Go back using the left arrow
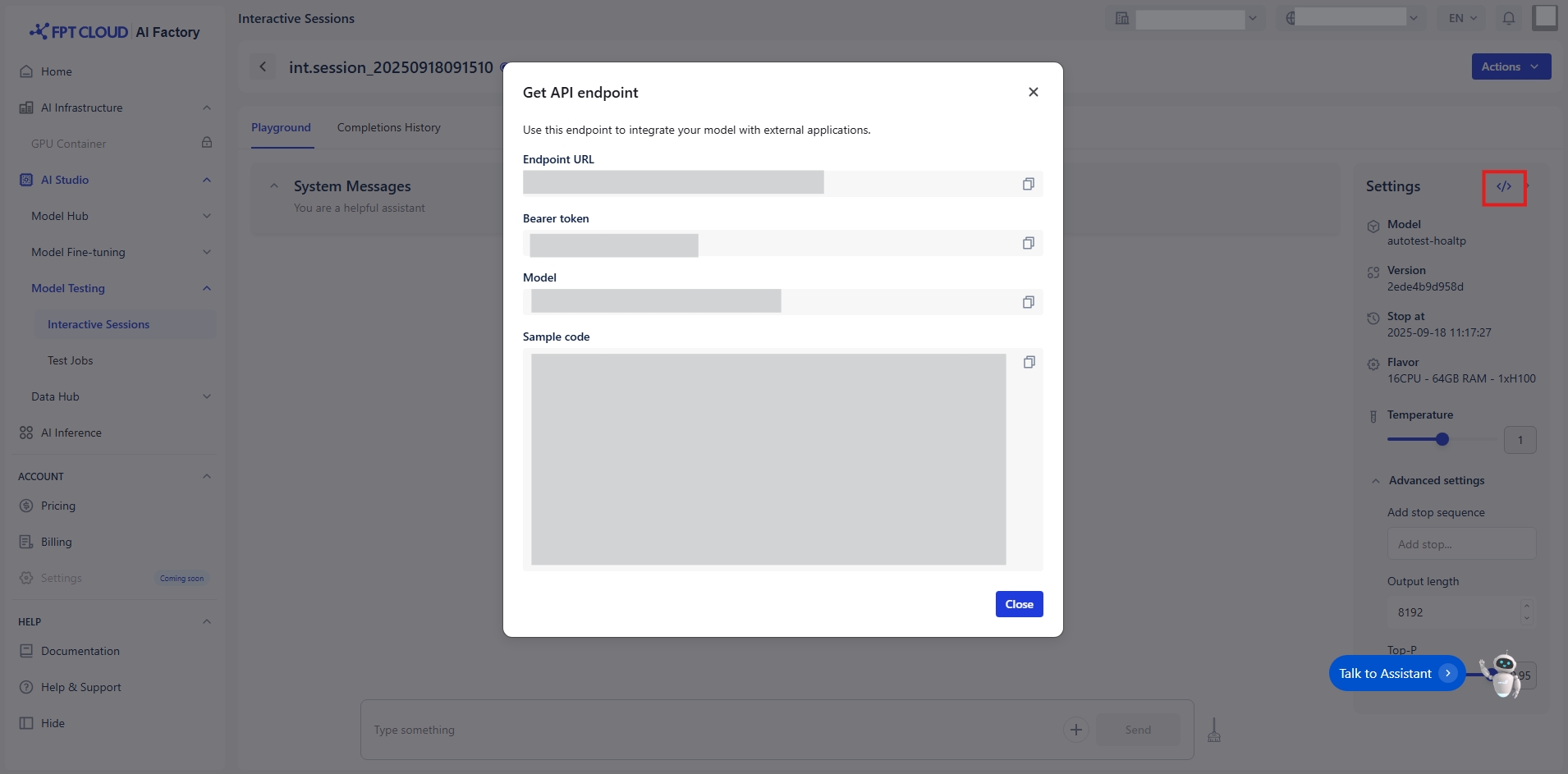Screen dimensions: 1568x774 [x=263, y=66]
